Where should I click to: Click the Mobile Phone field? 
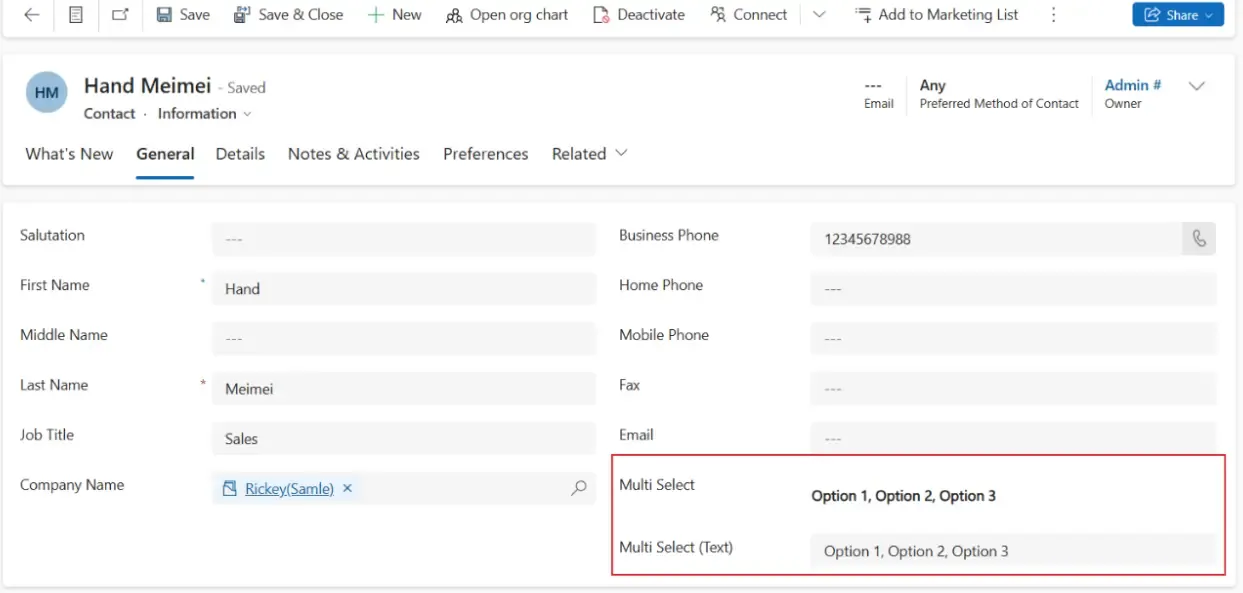tap(1014, 339)
